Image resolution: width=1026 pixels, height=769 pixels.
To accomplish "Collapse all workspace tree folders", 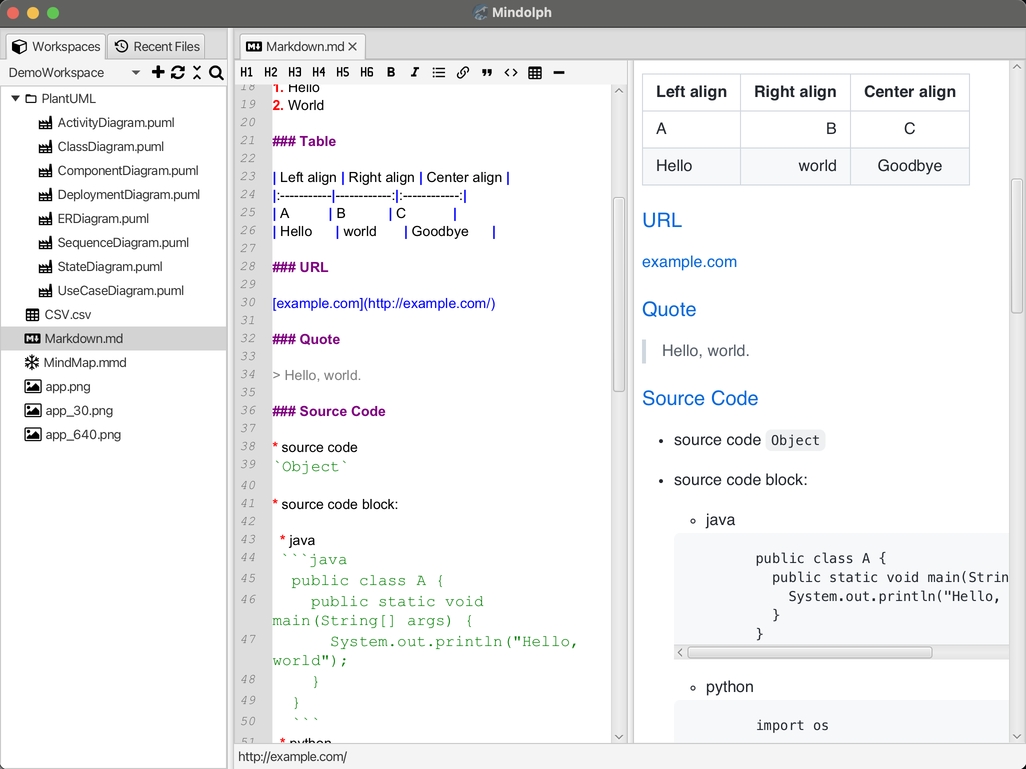I will coord(197,72).
